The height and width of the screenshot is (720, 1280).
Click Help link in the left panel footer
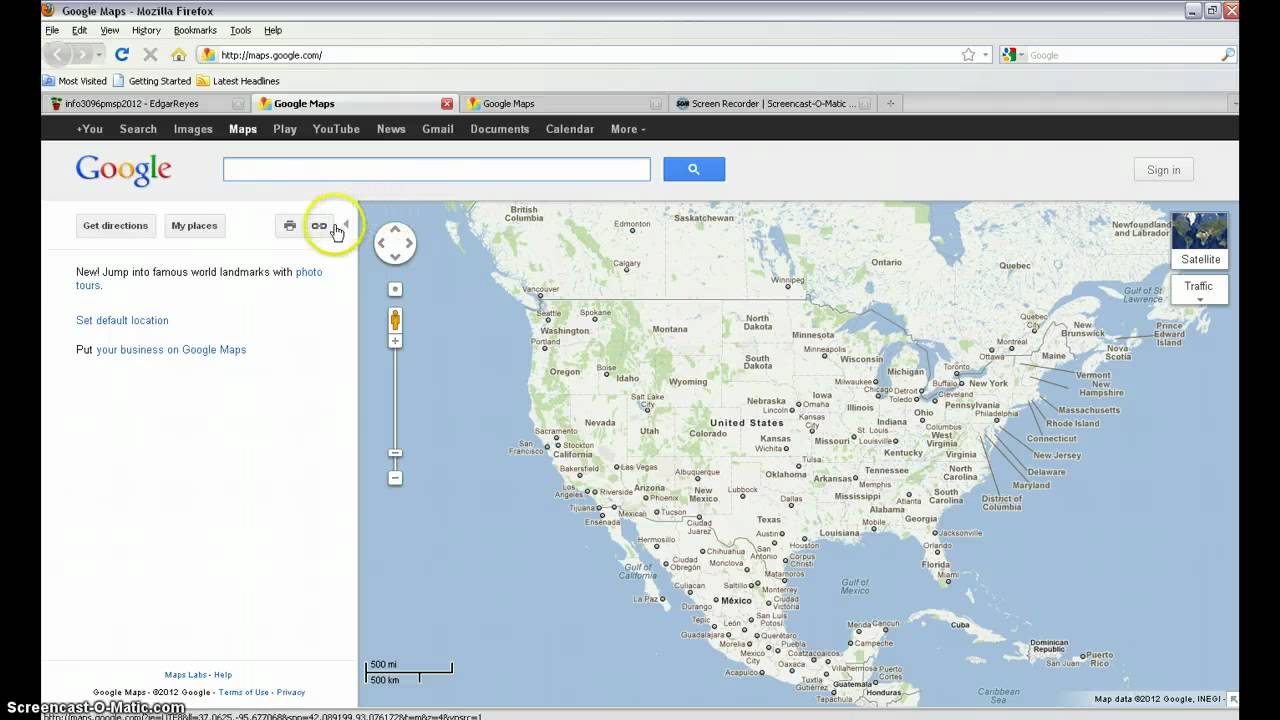click(223, 675)
